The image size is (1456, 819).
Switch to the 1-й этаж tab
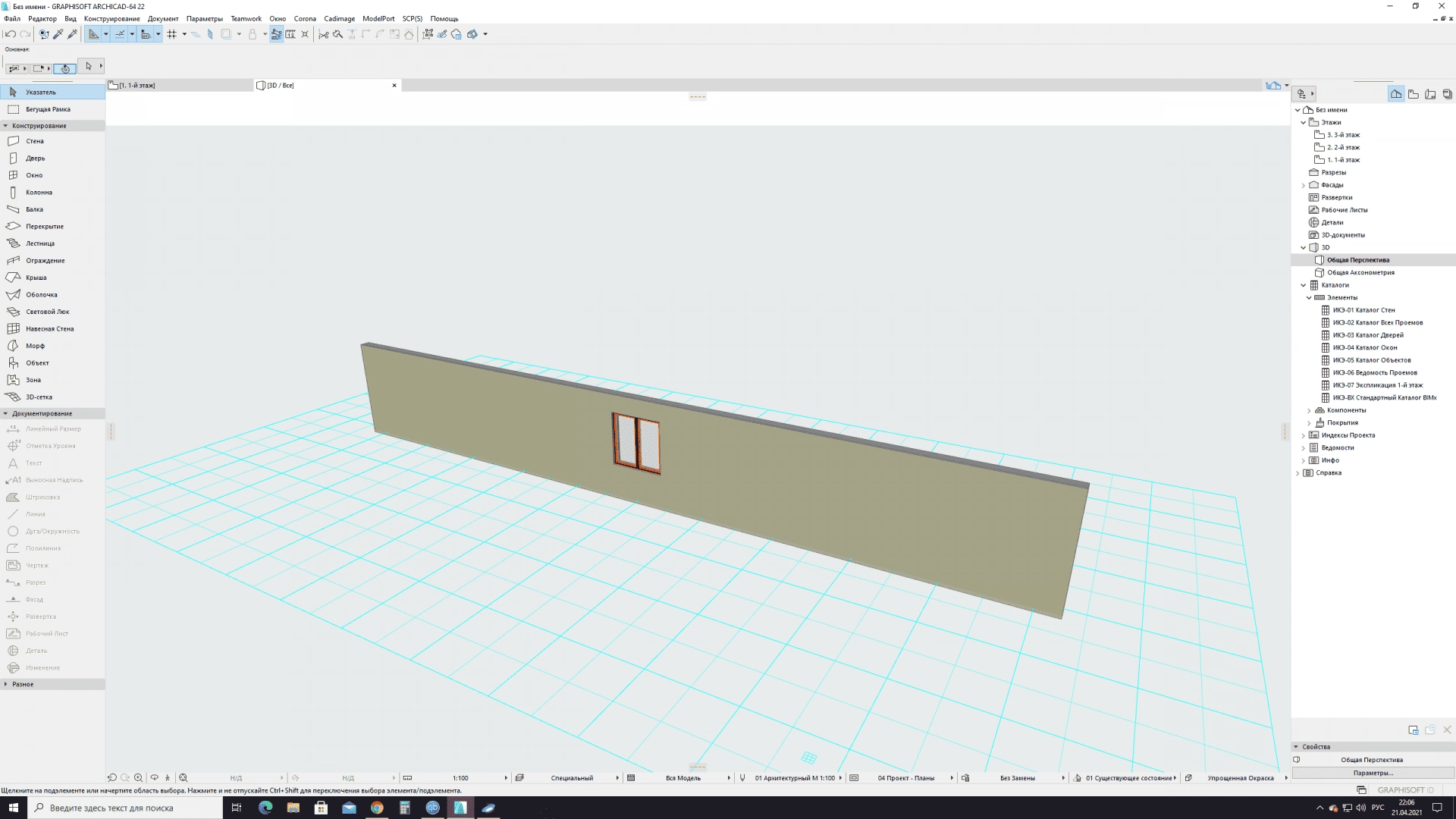coord(180,86)
